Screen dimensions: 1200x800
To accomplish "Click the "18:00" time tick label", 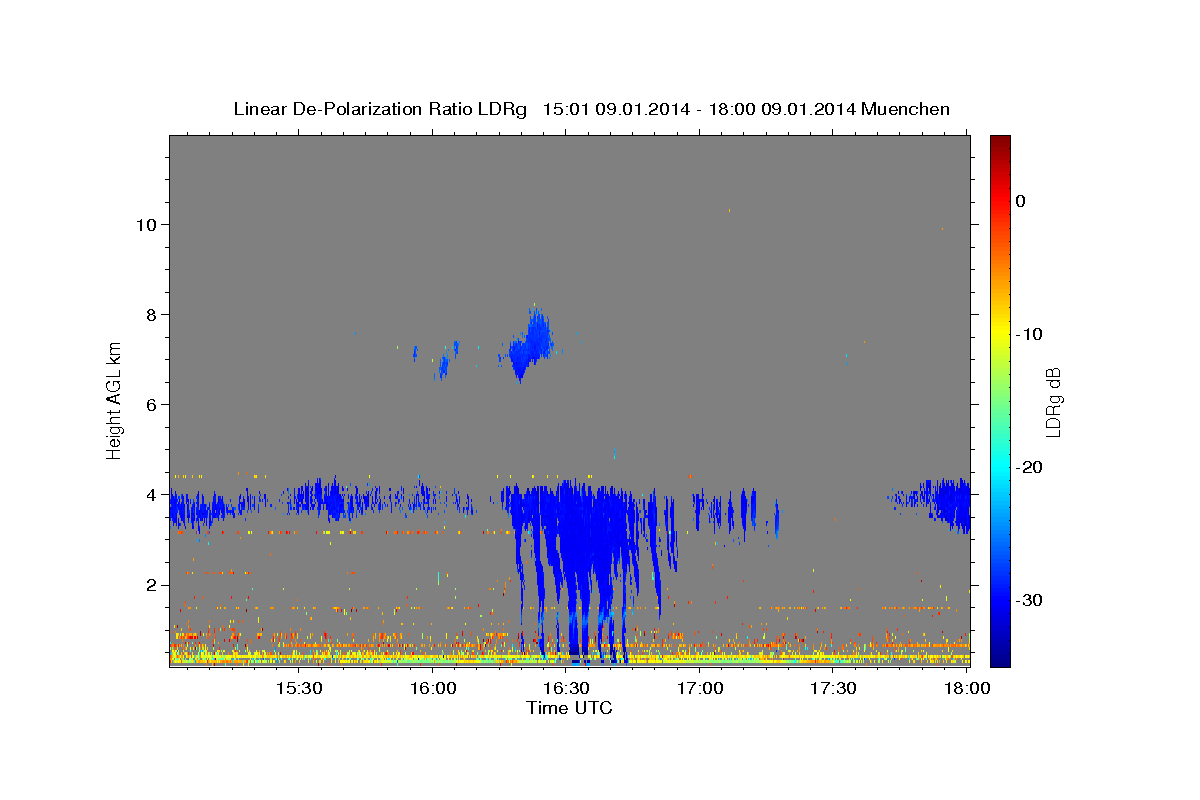I will click(966, 689).
